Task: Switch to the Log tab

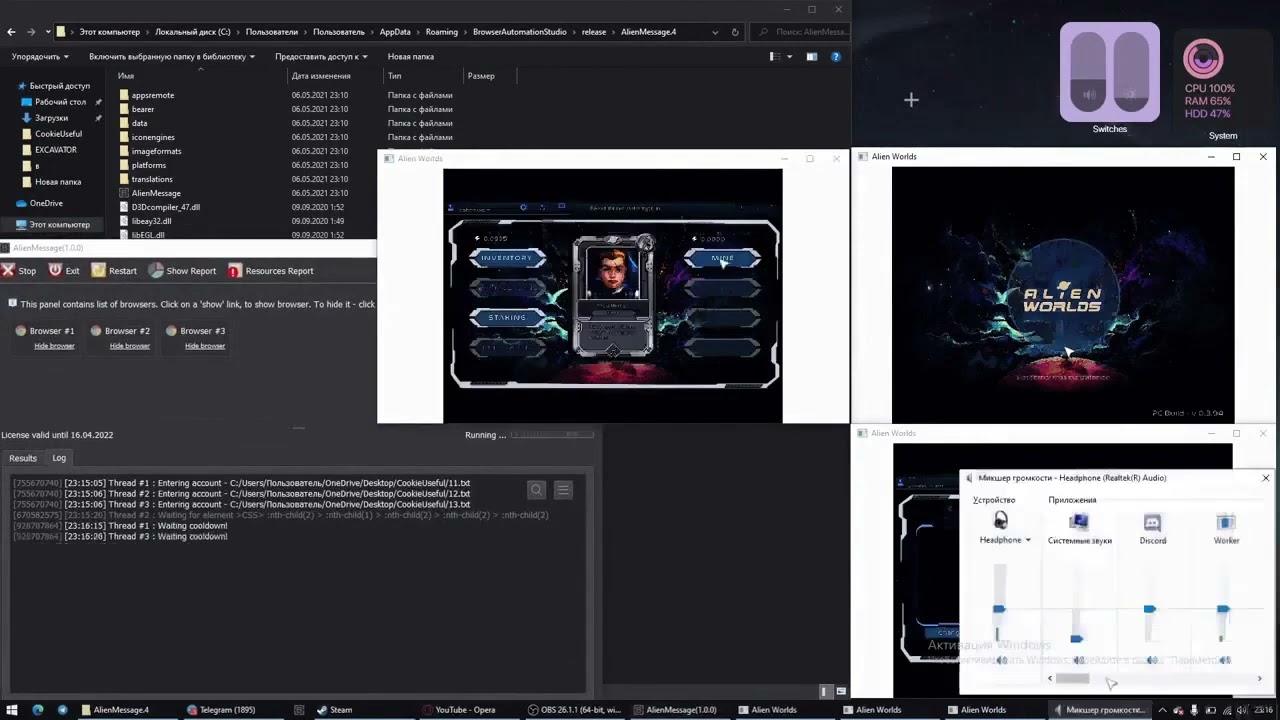Action: coord(59,458)
